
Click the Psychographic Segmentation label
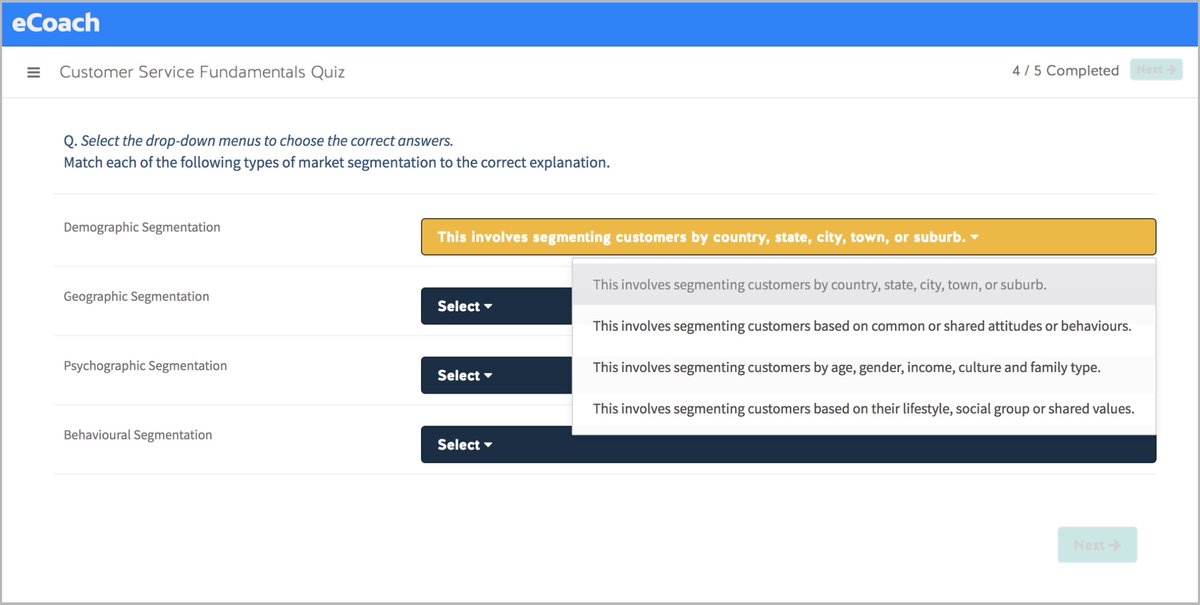(x=145, y=366)
